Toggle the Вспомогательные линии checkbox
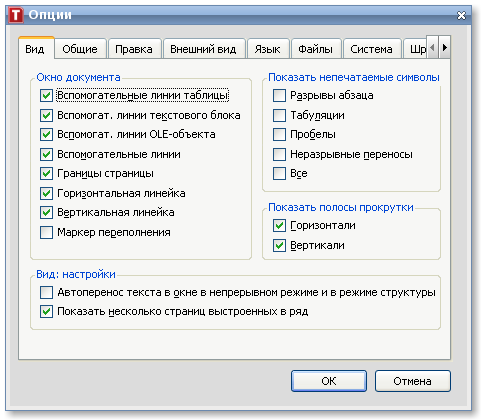481x420 pixels. [x=46, y=154]
